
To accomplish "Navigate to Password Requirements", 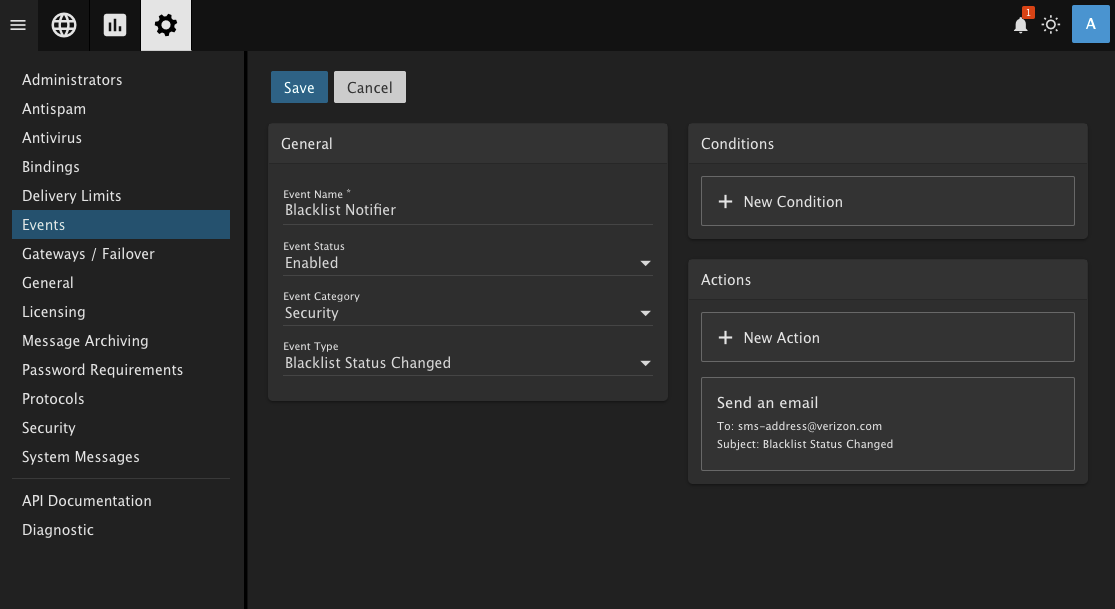I will [102, 370].
